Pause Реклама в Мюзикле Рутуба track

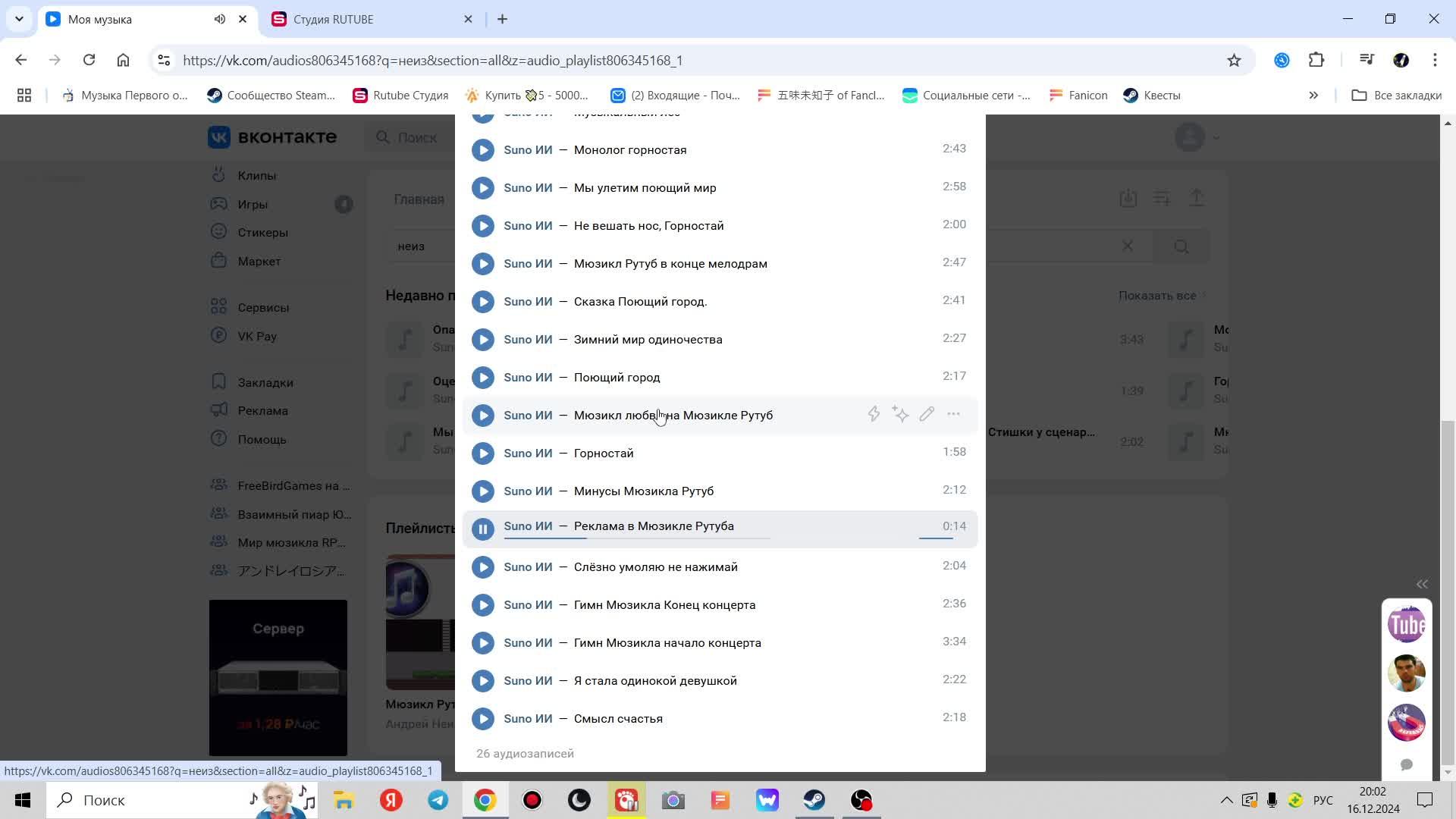(483, 529)
